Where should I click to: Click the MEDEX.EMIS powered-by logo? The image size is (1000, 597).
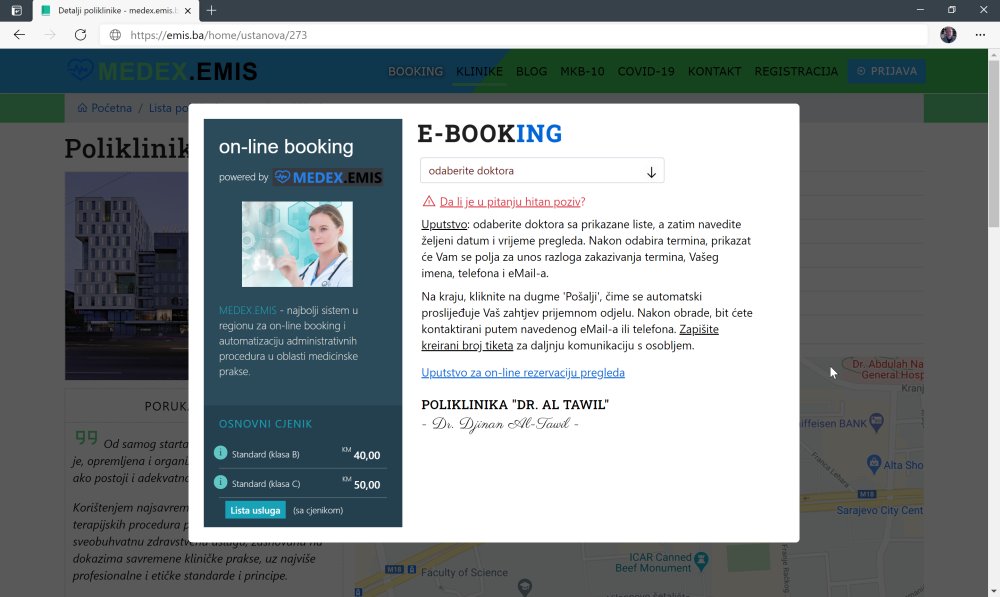(x=328, y=177)
